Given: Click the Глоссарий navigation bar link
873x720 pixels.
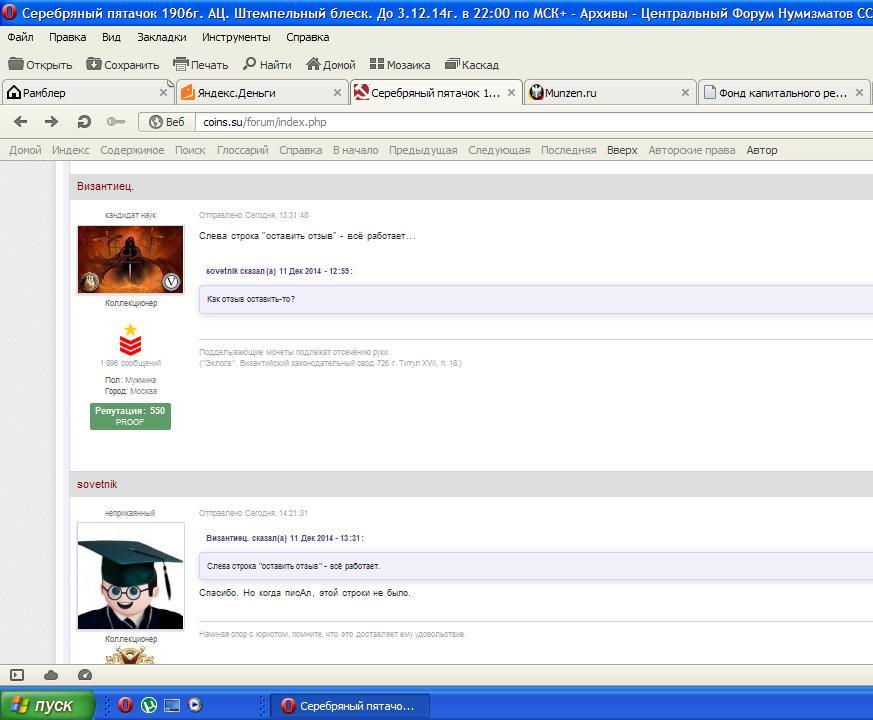Looking at the screenshot, I should (243, 150).
